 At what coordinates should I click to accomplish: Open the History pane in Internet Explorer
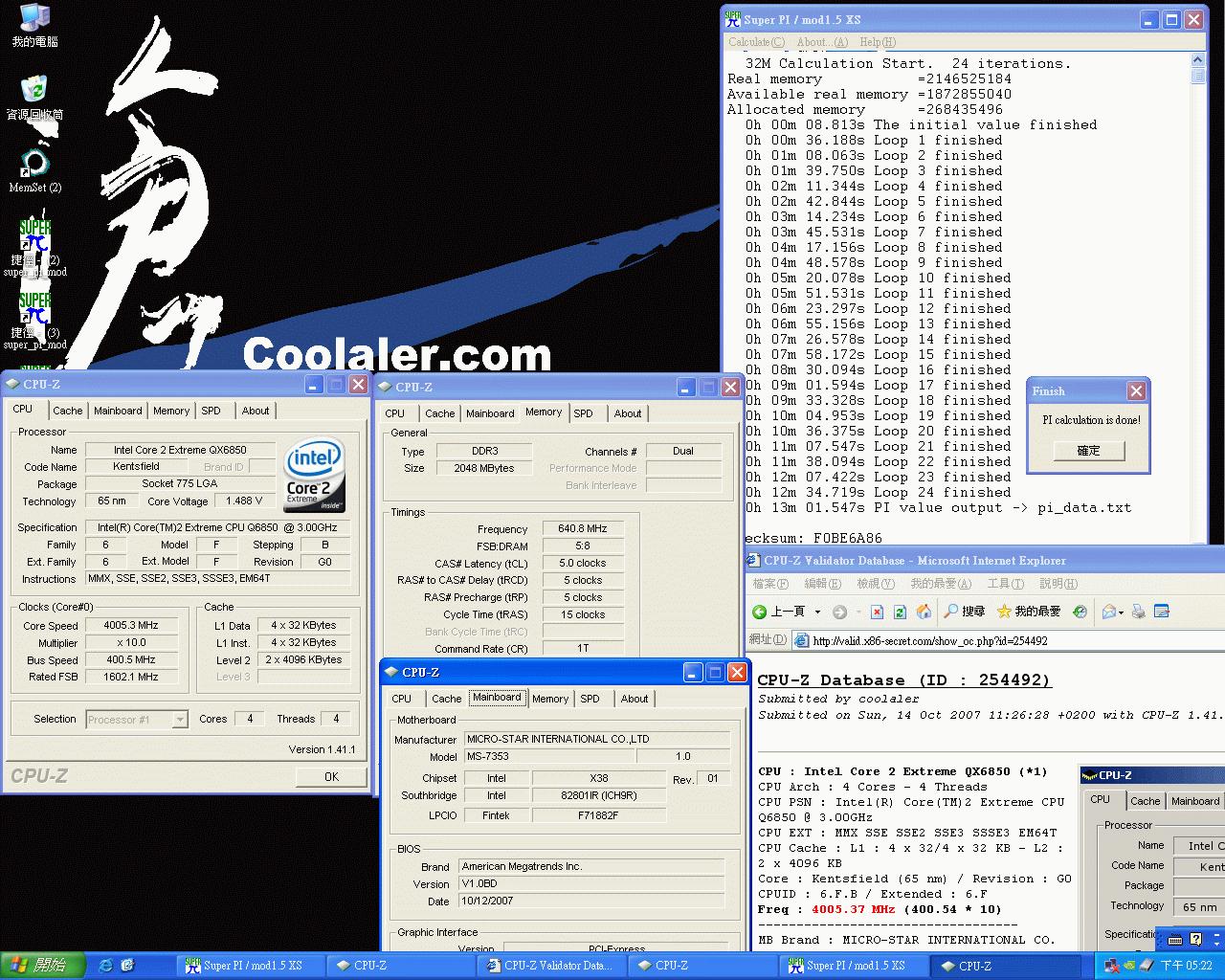tap(1080, 612)
